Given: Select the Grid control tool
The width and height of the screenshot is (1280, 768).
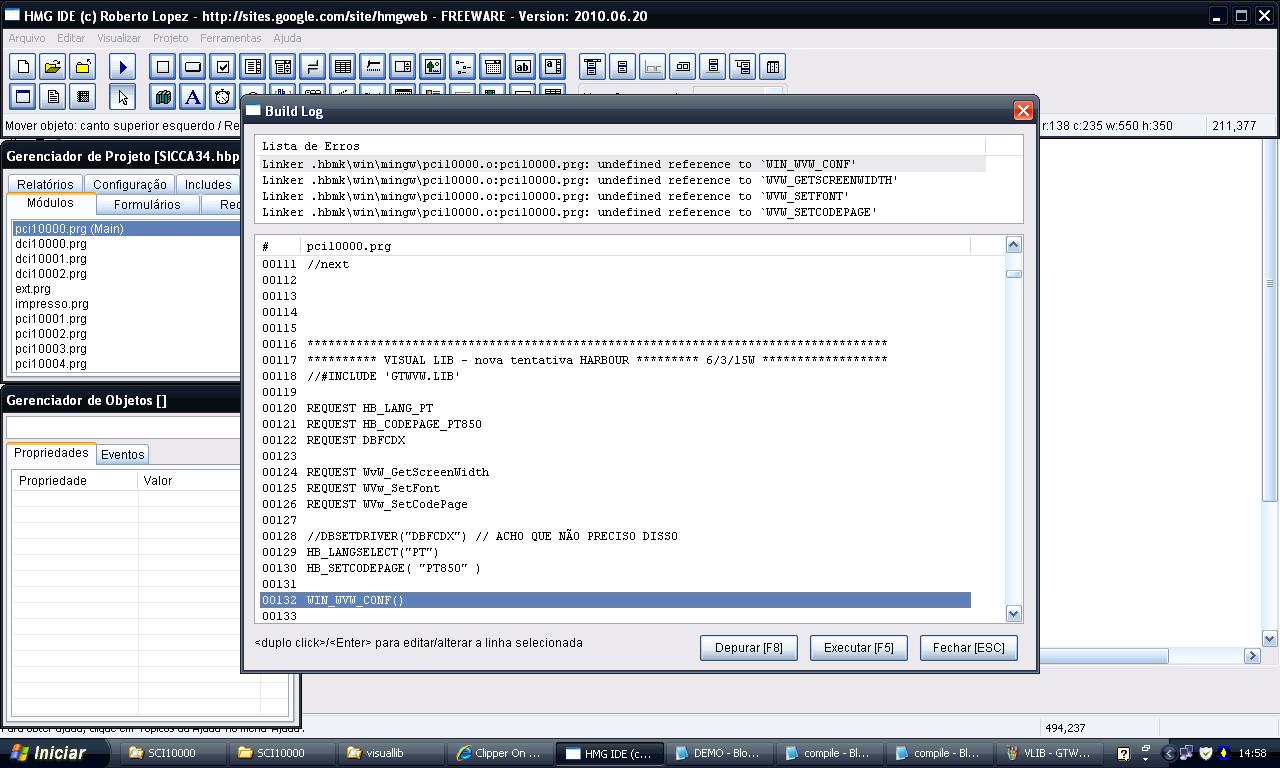Looking at the screenshot, I should point(343,67).
